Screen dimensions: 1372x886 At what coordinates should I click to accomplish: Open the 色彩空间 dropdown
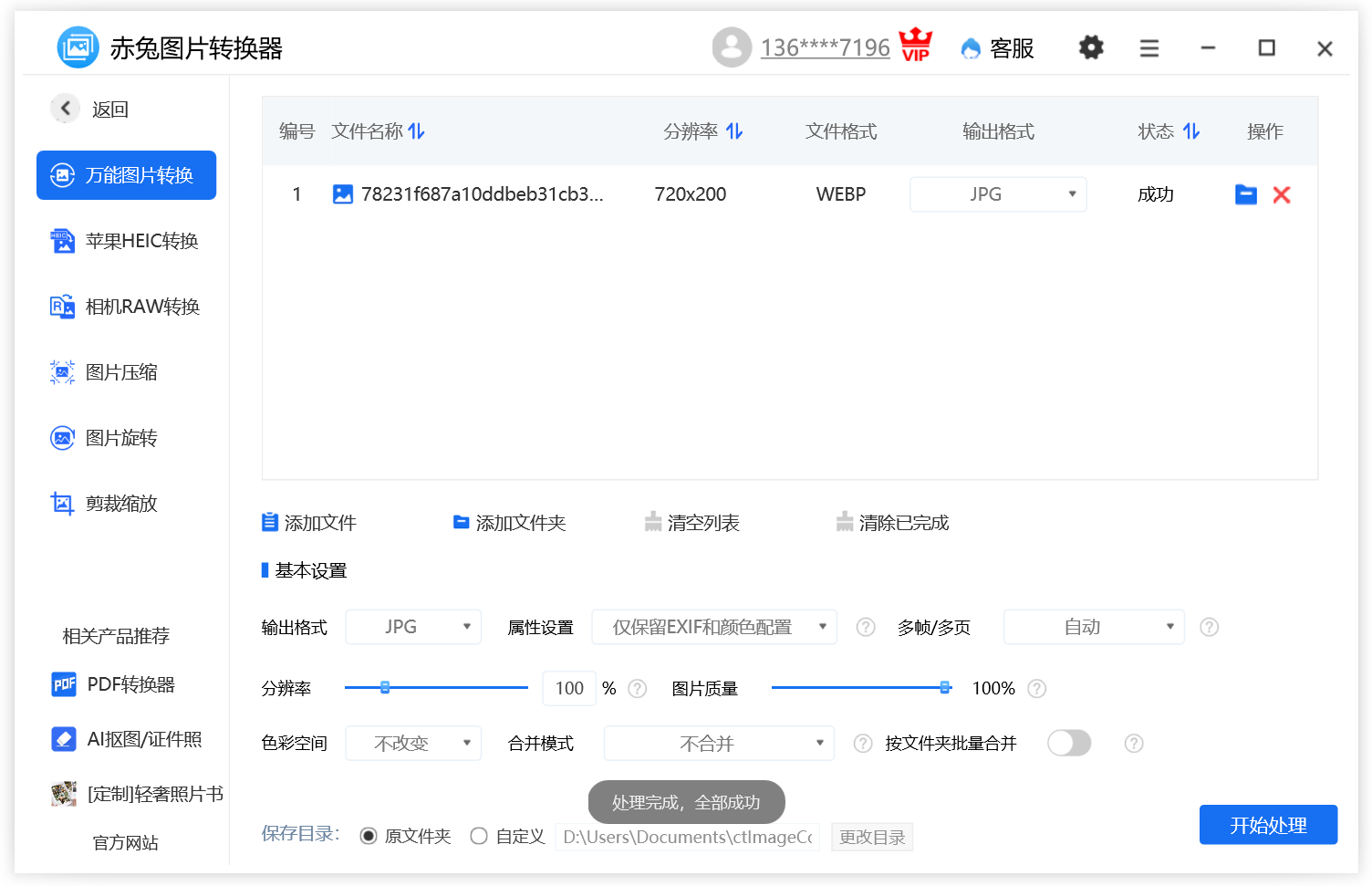tap(413, 744)
